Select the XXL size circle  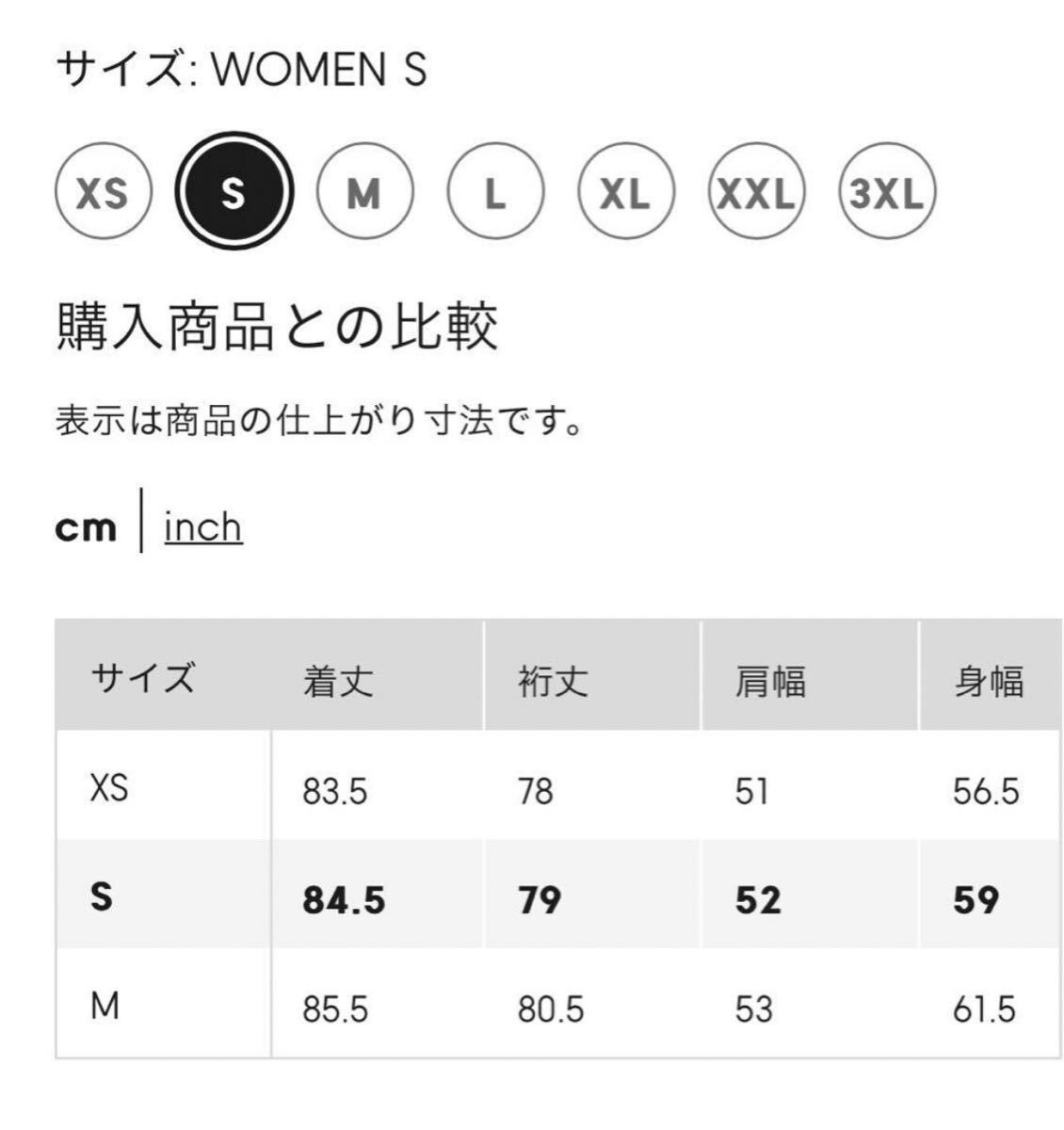tap(755, 195)
